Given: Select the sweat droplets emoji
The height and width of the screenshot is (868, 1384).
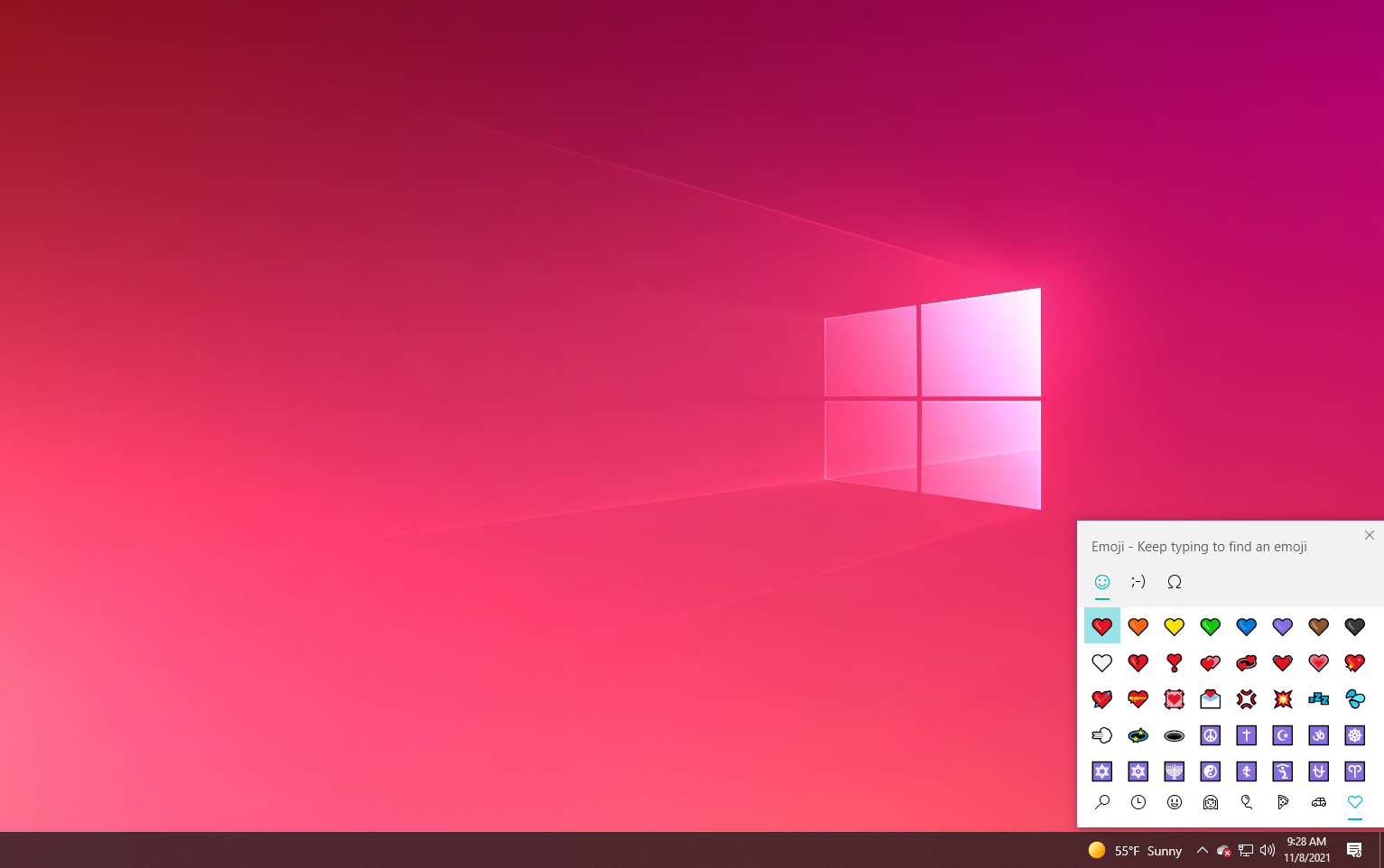Looking at the screenshot, I should point(1355,699).
